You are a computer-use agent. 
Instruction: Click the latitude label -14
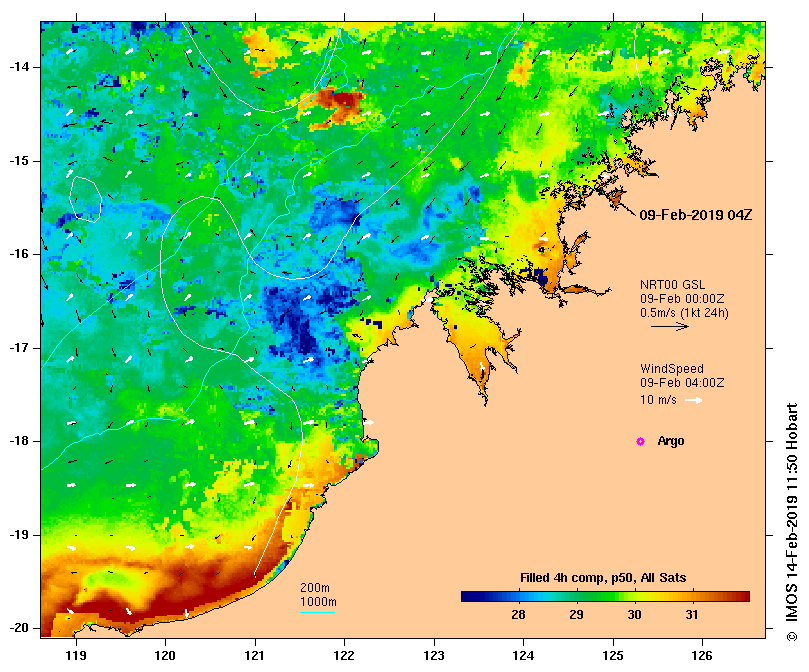pos(19,67)
